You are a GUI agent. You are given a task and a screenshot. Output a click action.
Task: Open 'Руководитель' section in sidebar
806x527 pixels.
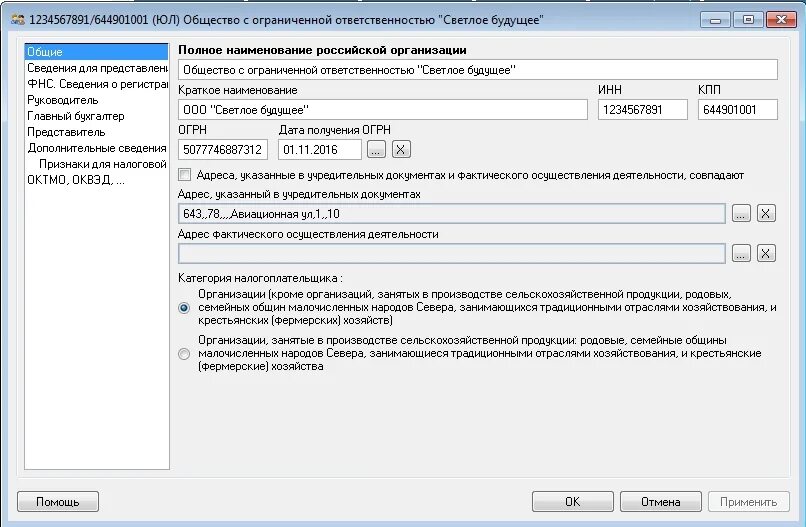point(62,100)
